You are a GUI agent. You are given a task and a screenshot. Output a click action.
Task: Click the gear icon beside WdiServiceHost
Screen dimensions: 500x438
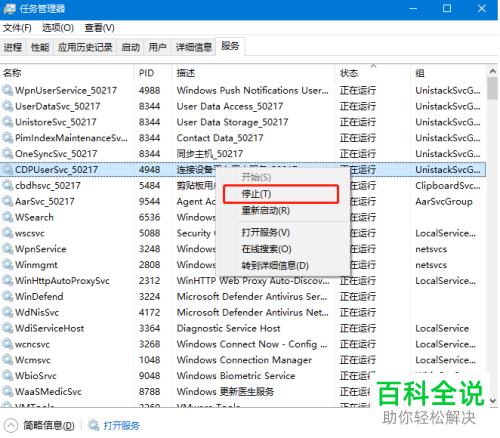coord(7,328)
